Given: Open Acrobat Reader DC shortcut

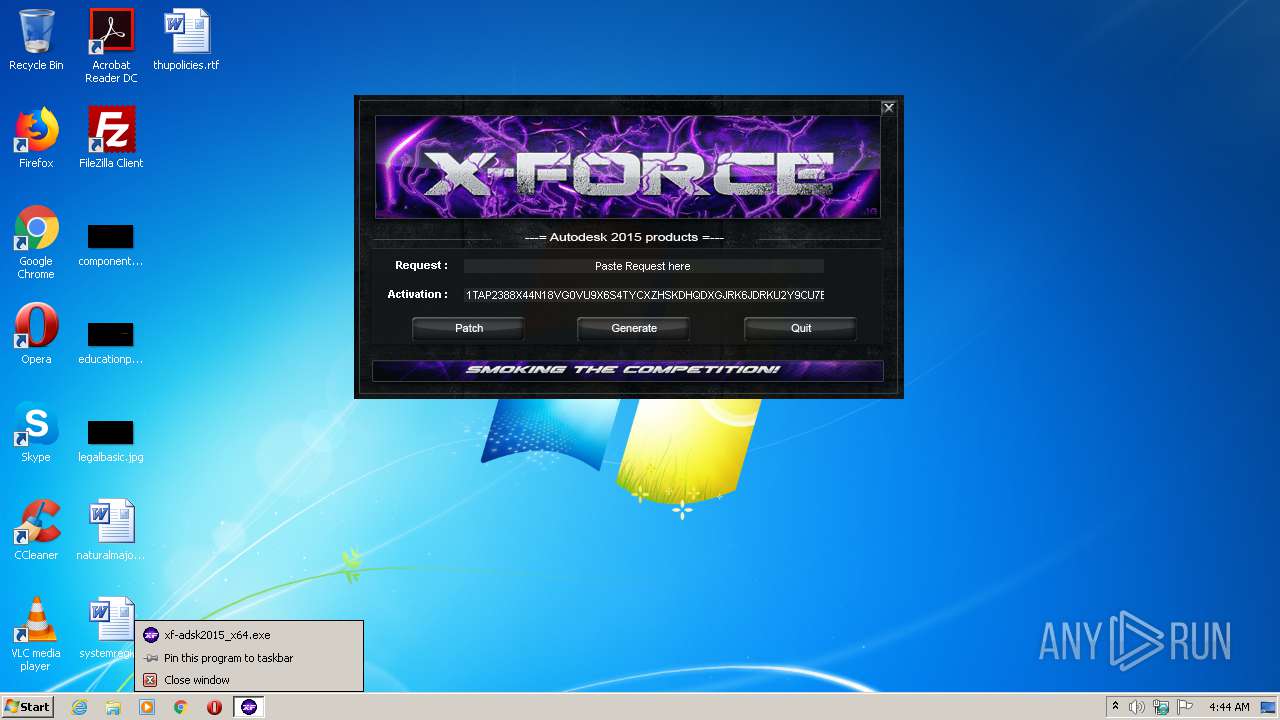Looking at the screenshot, I should point(111,46).
